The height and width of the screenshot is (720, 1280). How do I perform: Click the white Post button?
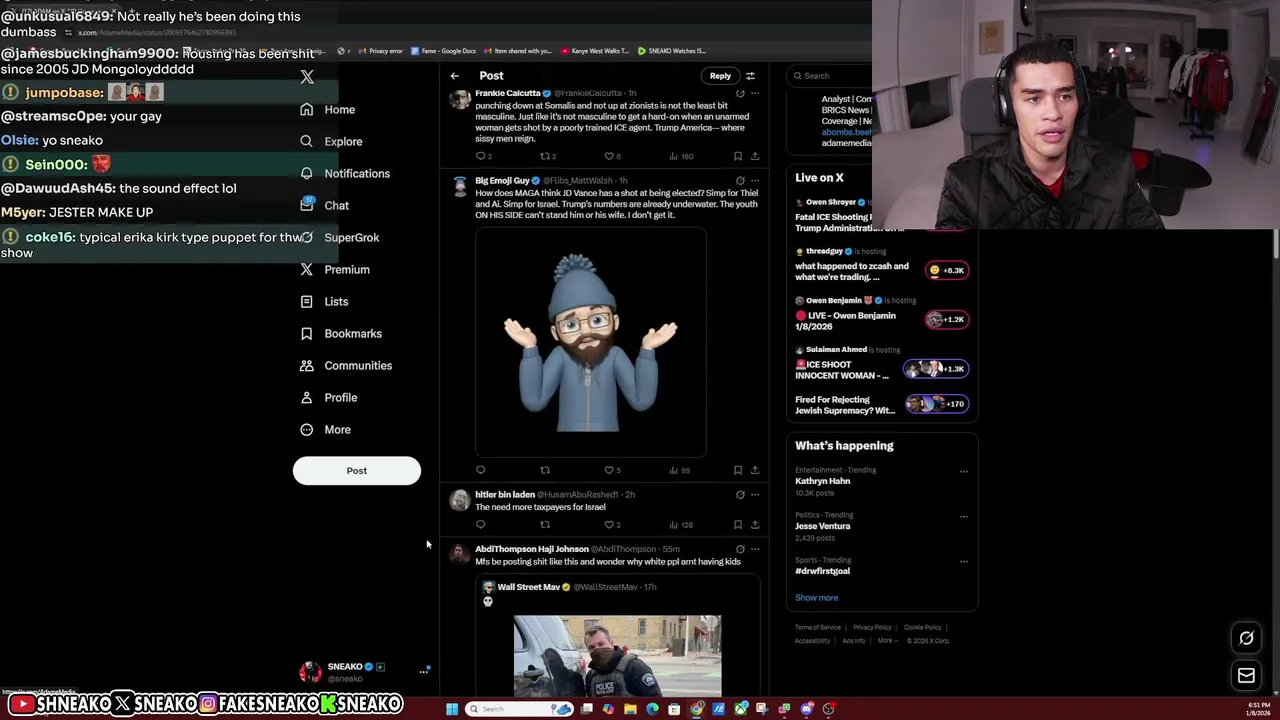coord(357,470)
